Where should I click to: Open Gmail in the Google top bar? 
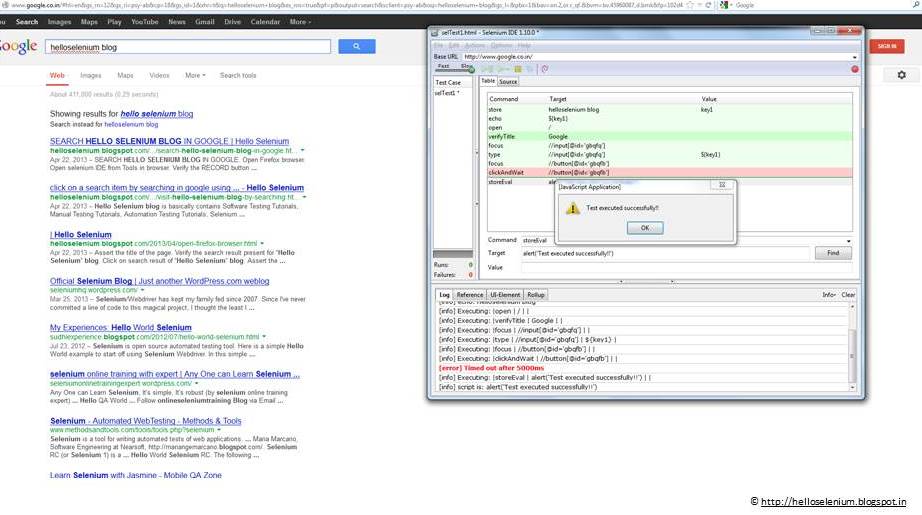pos(205,22)
